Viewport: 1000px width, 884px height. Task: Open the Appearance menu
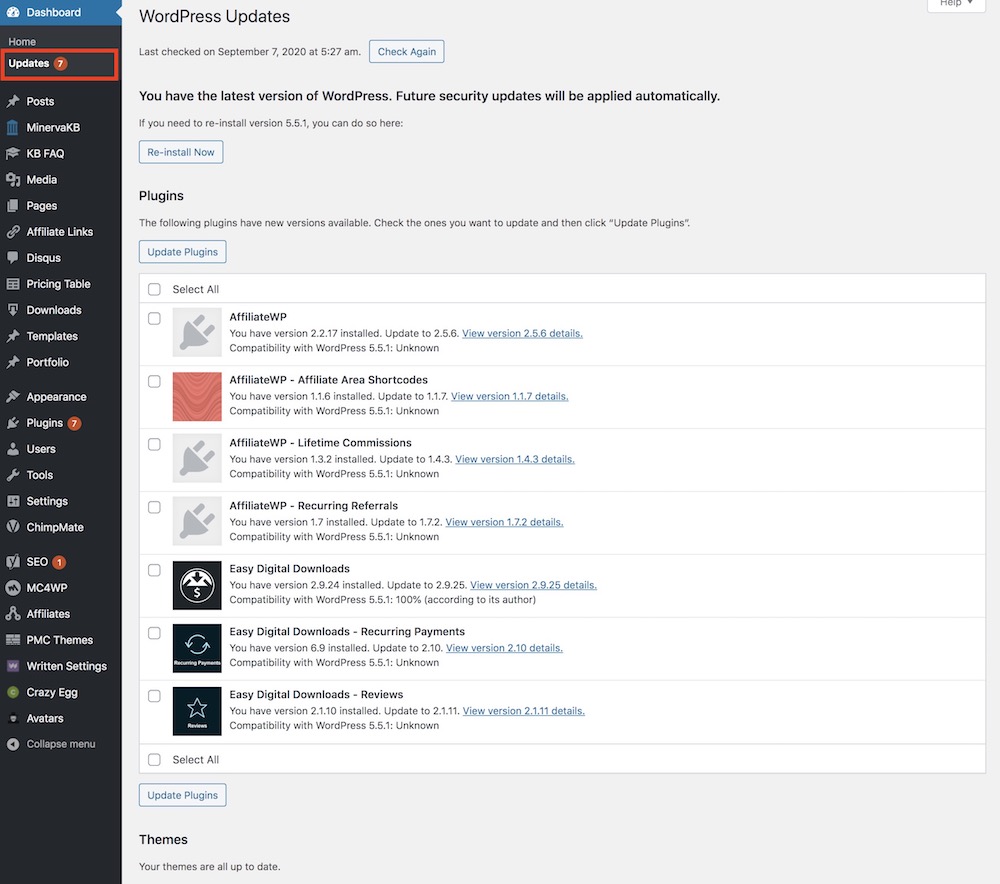[56, 397]
